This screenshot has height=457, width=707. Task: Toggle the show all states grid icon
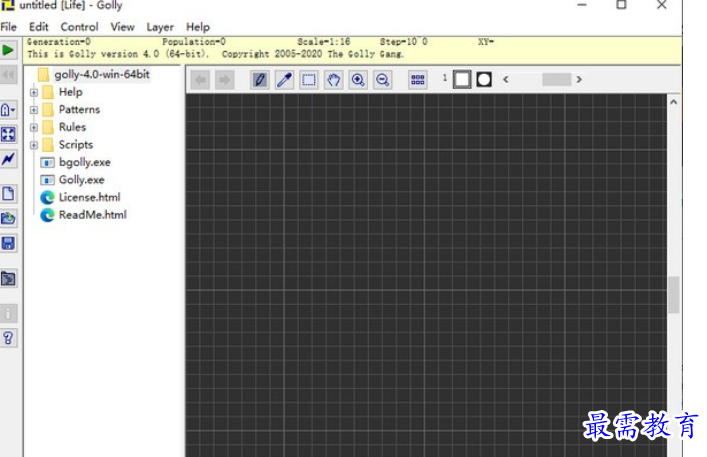tap(418, 80)
